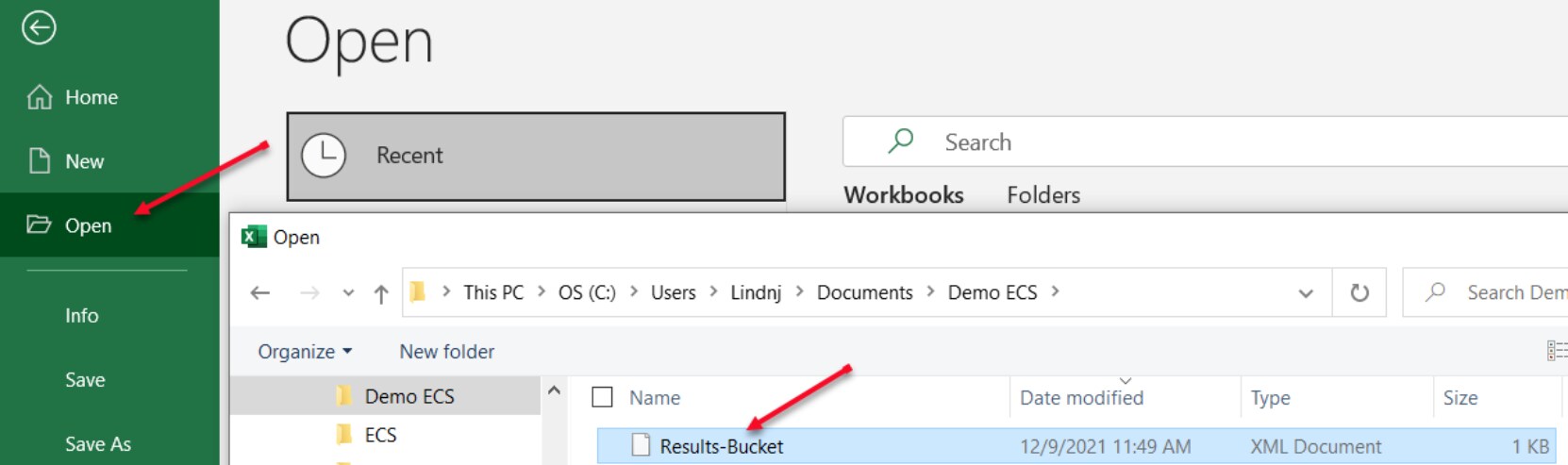Open recent locations dropdown arrow
The height and width of the screenshot is (465, 1568).
pos(348,293)
